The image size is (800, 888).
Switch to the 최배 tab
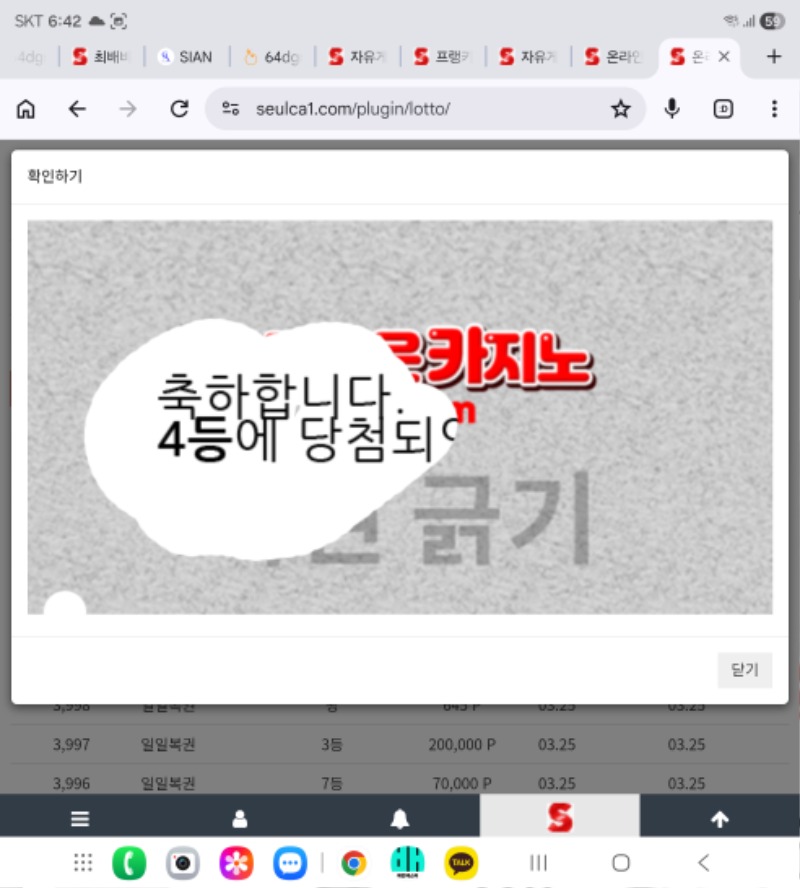[x=102, y=57]
